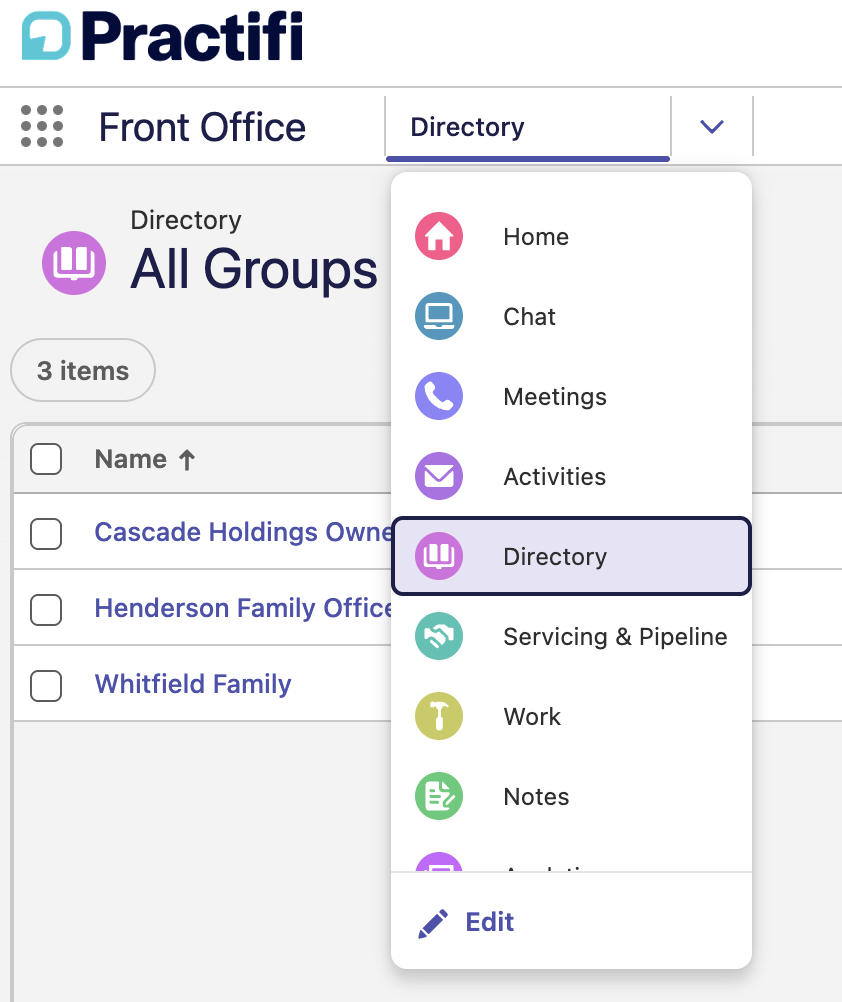Select Meetings from navigation menu
Image resolution: width=842 pixels, height=1002 pixels.
point(571,396)
